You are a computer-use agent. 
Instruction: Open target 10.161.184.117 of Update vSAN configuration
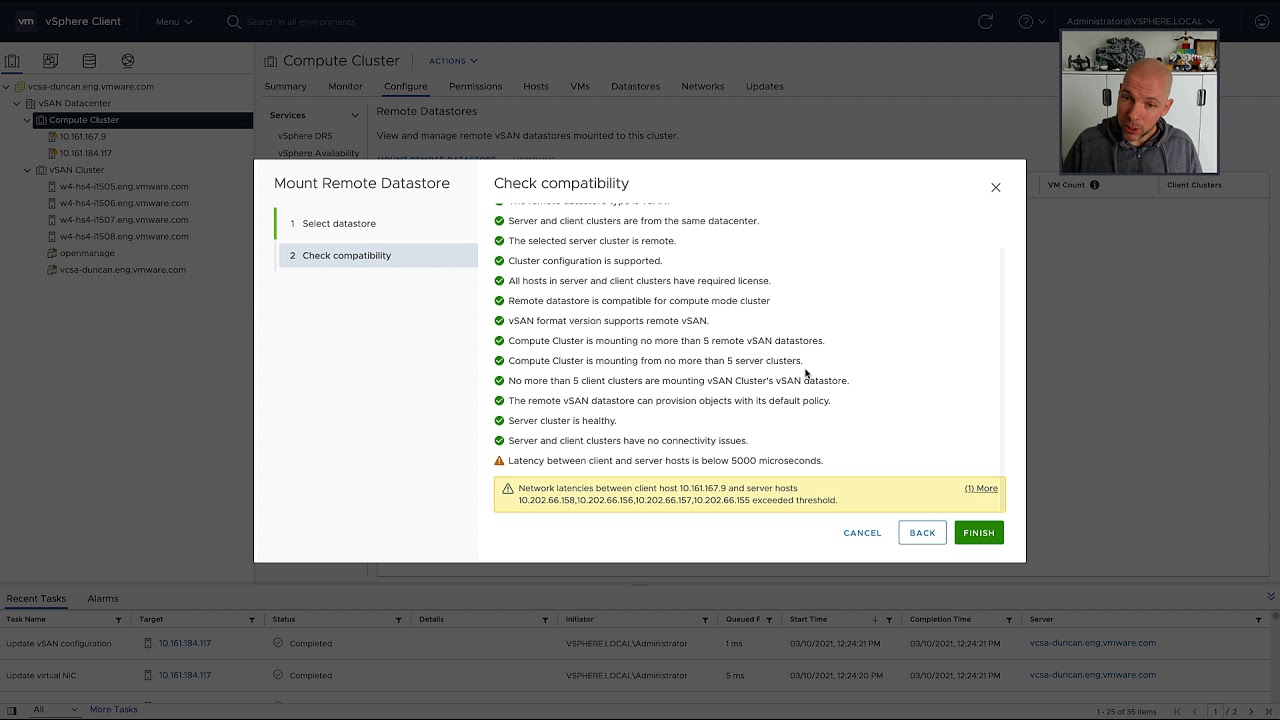point(184,643)
